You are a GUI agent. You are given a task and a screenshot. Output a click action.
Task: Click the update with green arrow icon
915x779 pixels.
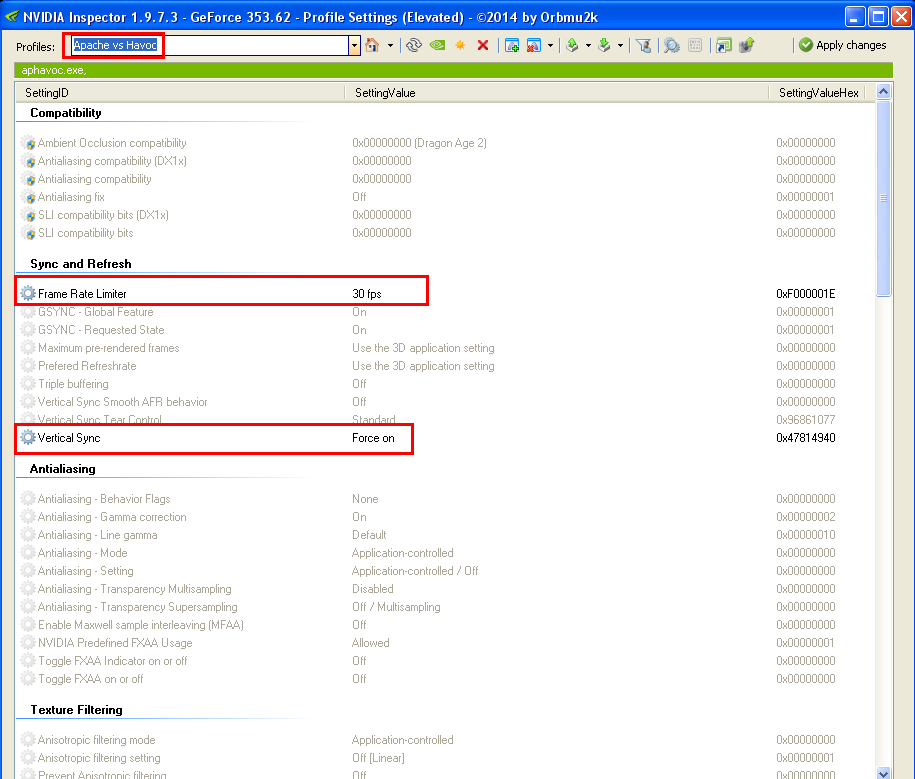[746, 45]
